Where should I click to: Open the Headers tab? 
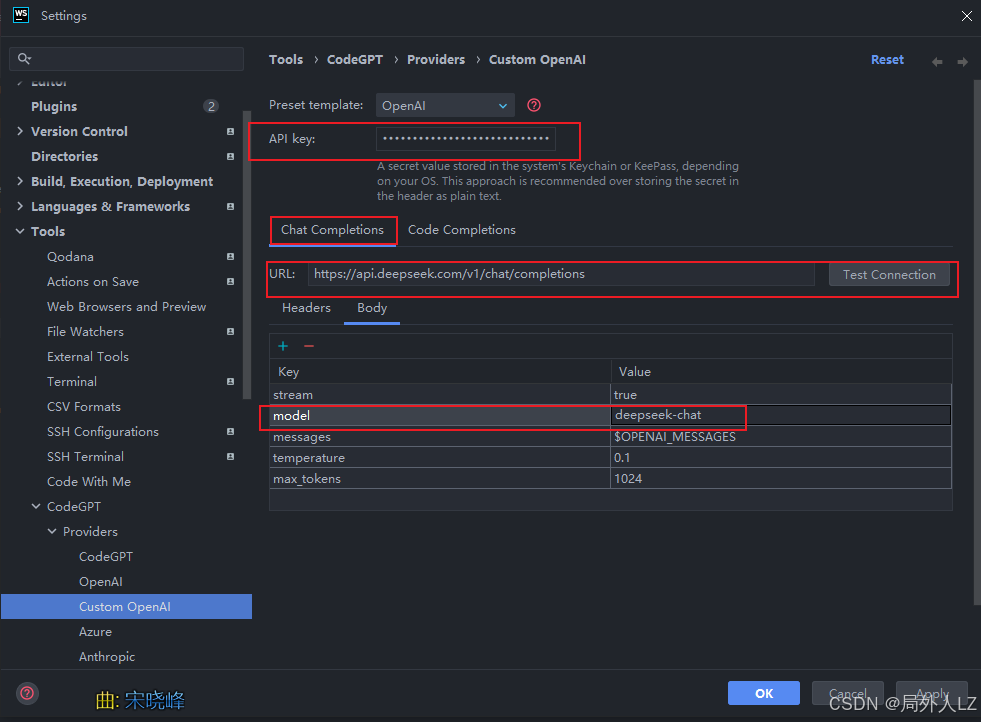306,308
